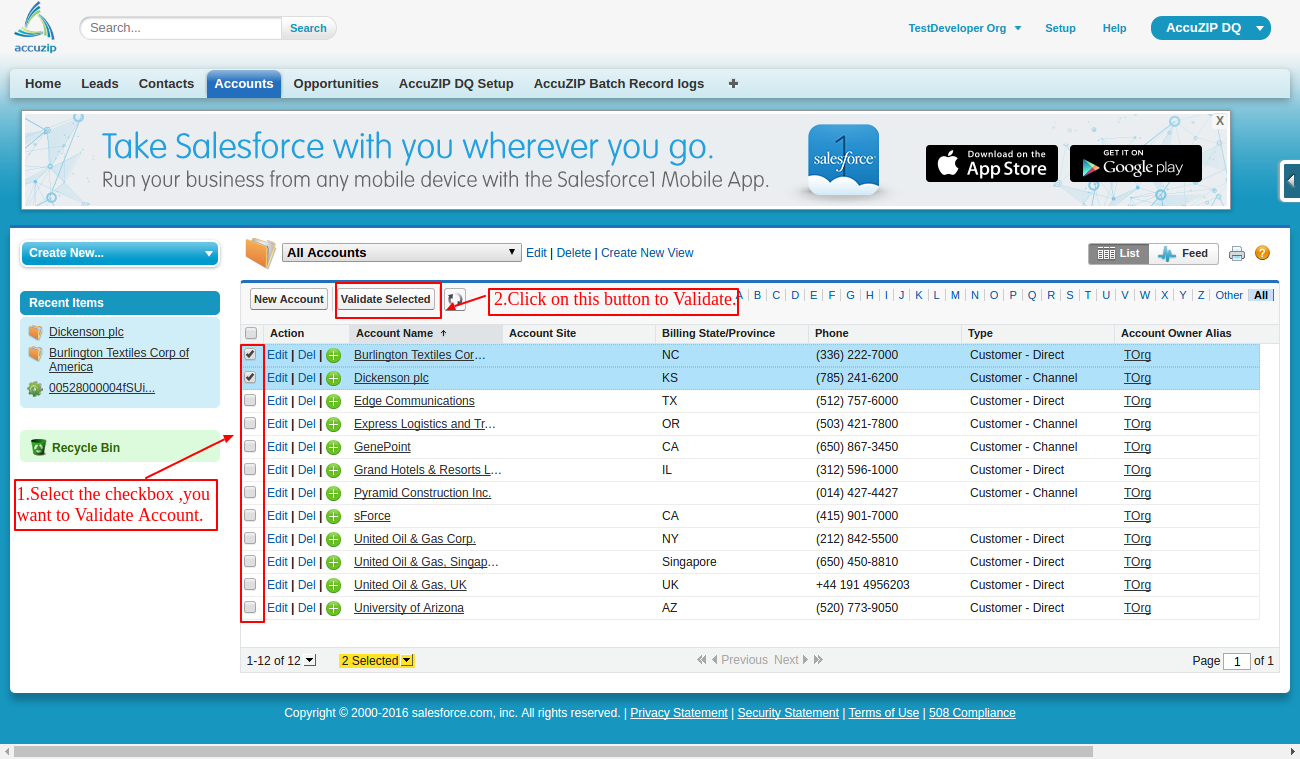Image resolution: width=1300 pixels, height=759 pixels.
Task: Check the Grand Hotels & Resorts row checkbox
Action: pyautogui.click(x=250, y=469)
